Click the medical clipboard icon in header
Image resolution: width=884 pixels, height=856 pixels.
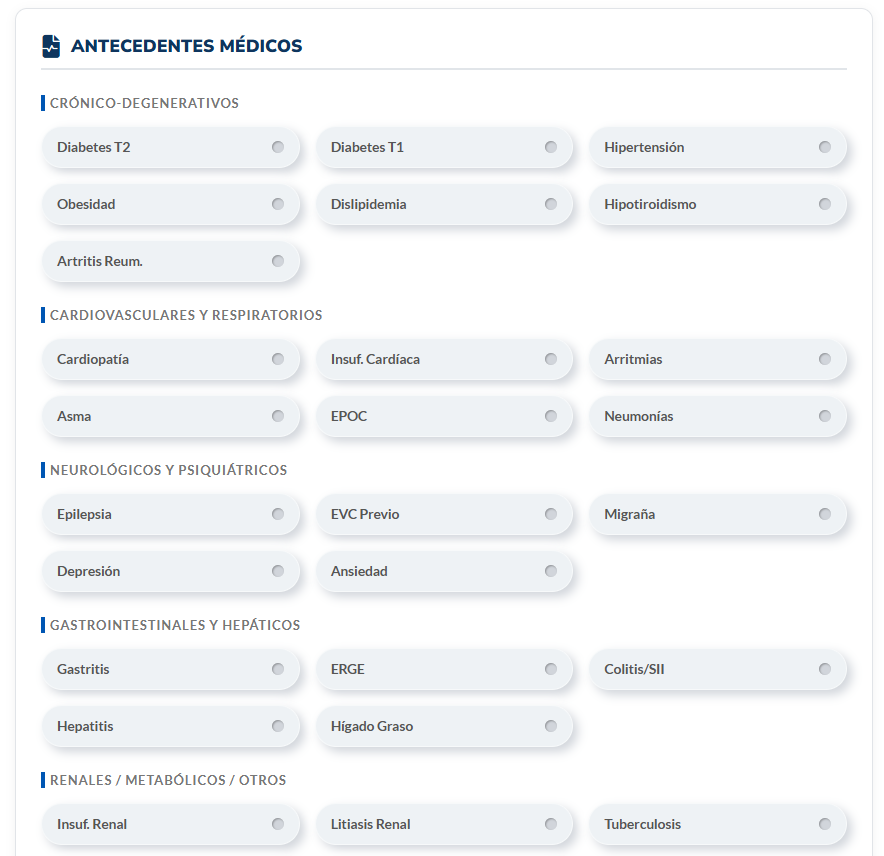(x=49, y=45)
